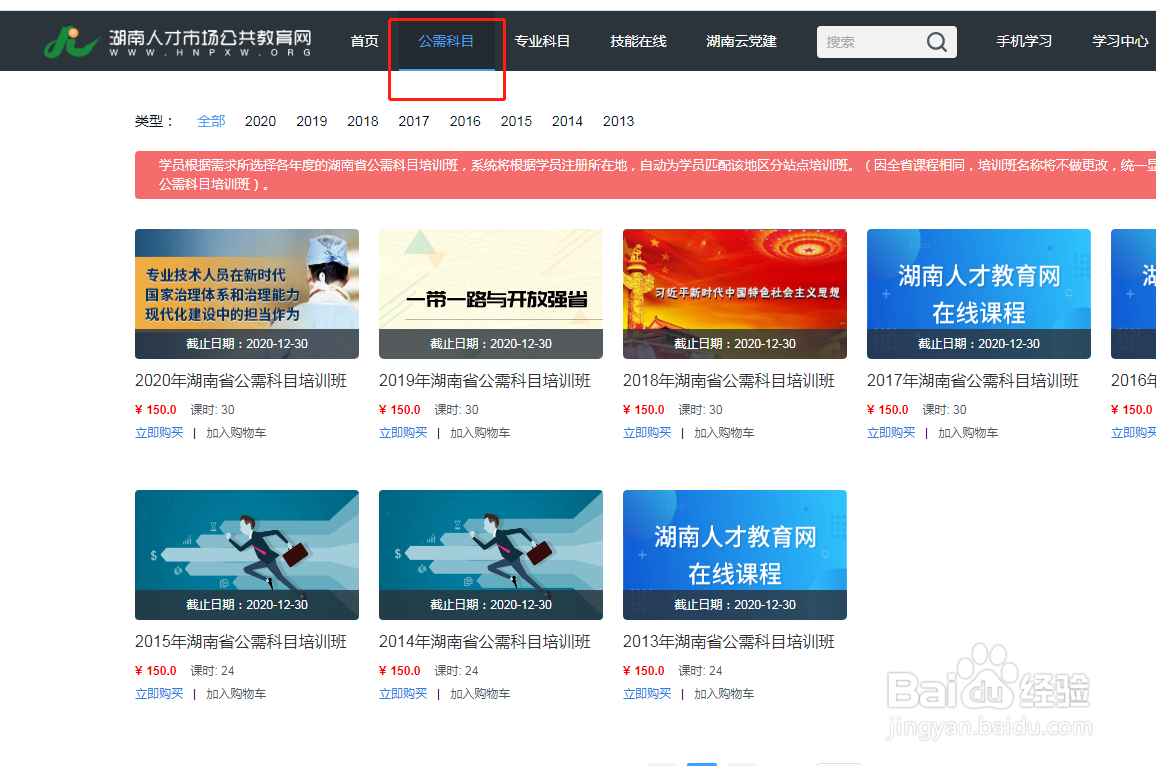Open the 2015年 running businessman thumbnail

tap(247, 554)
